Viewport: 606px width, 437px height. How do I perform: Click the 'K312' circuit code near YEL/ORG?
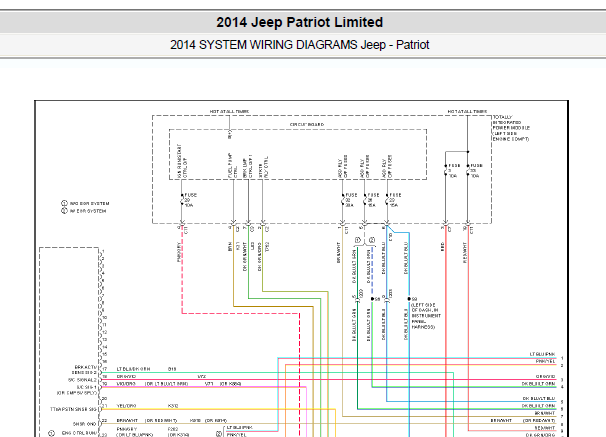pyautogui.click(x=173, y=406)
